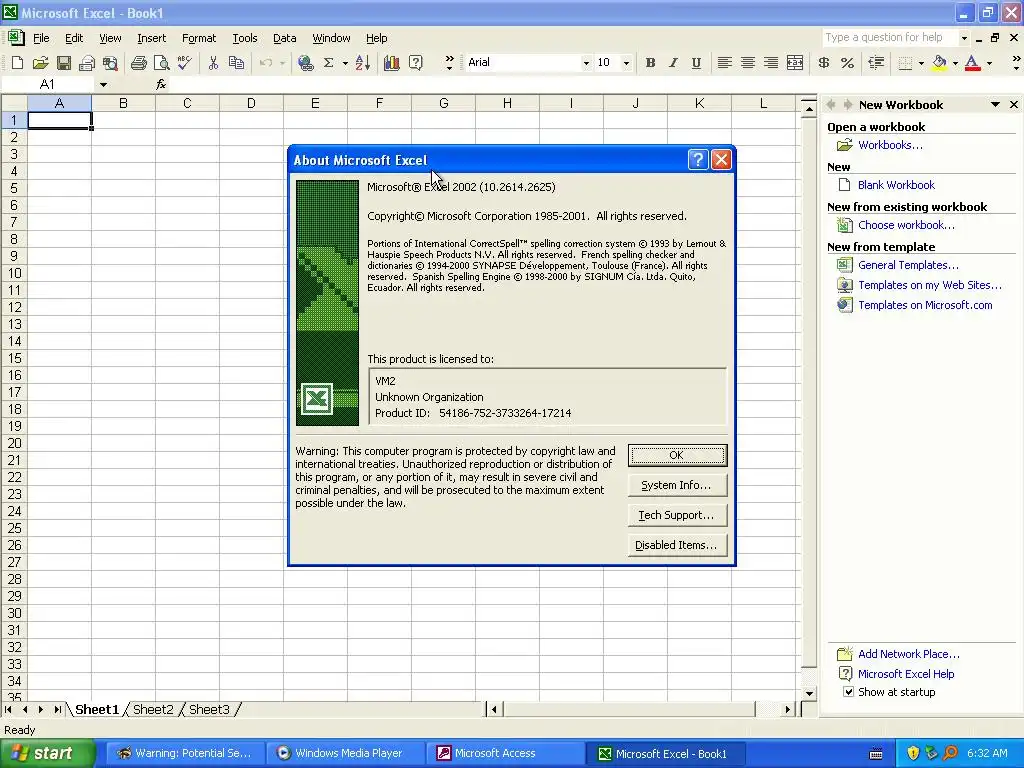Image resolution: width=1024 pixels, height=768 pixels.
Task: Apply Percent style icon
Action: tap(847, 63)
